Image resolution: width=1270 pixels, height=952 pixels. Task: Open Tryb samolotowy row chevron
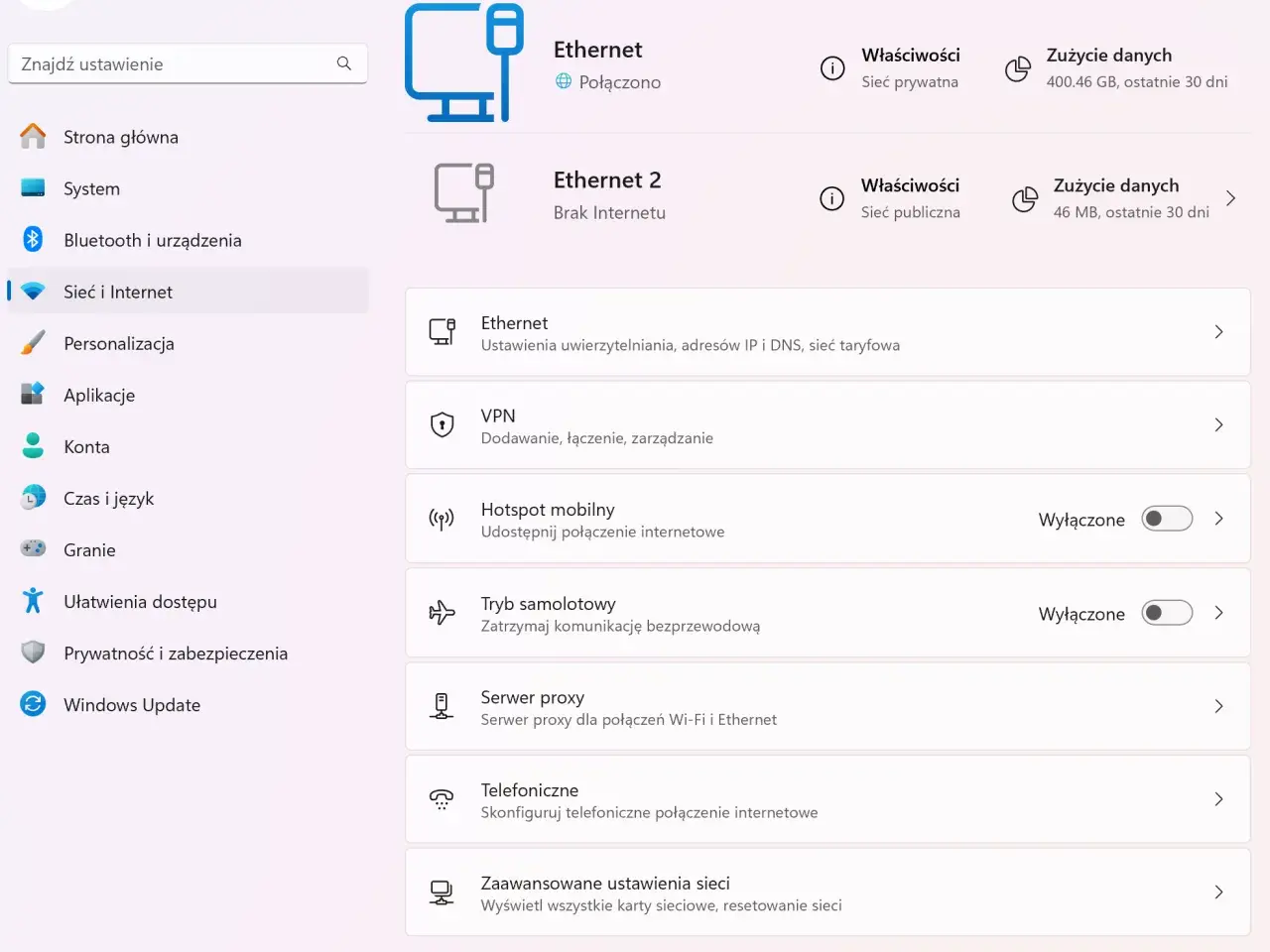(x=1218, y=613)
